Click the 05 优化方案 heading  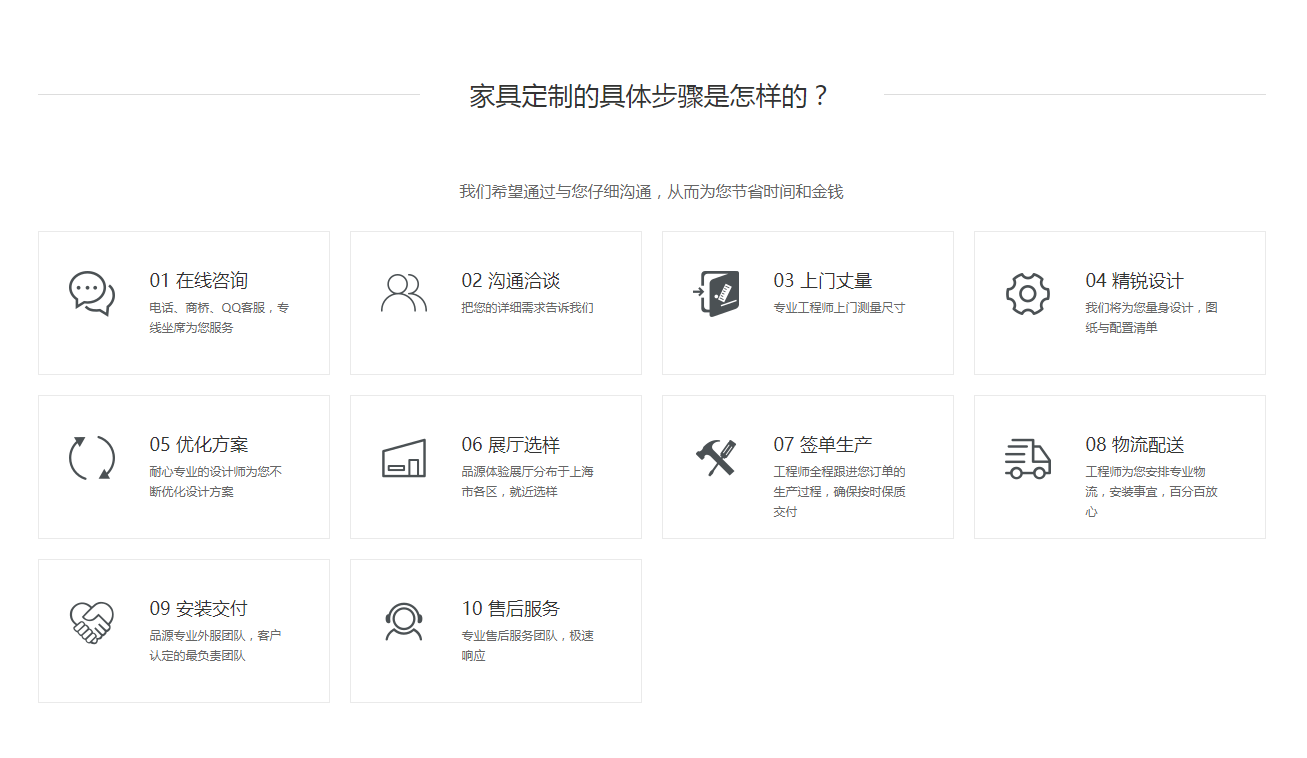click(x=199, y=445)
